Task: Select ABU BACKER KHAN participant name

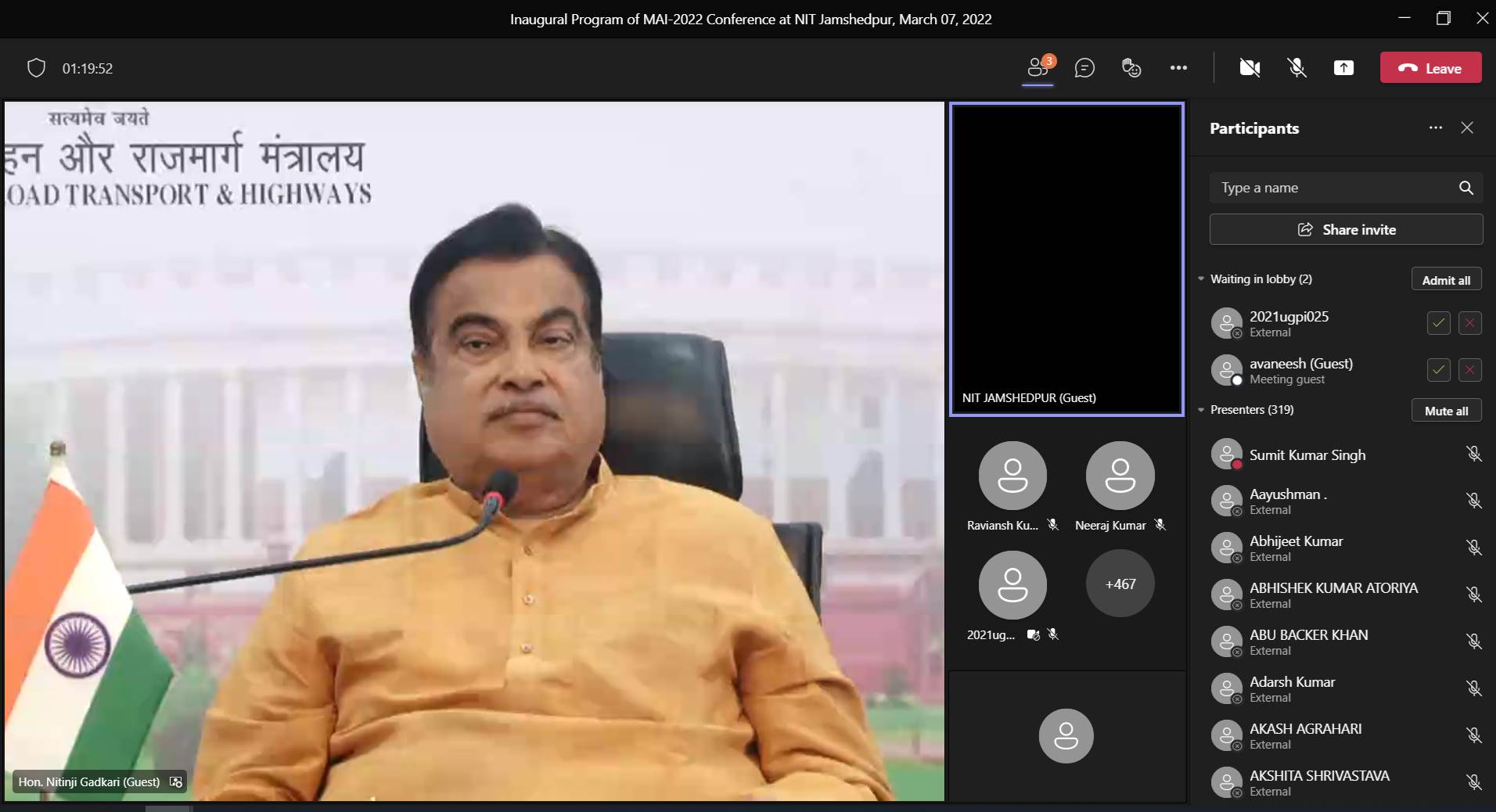Action: [x=1308, y=634]
